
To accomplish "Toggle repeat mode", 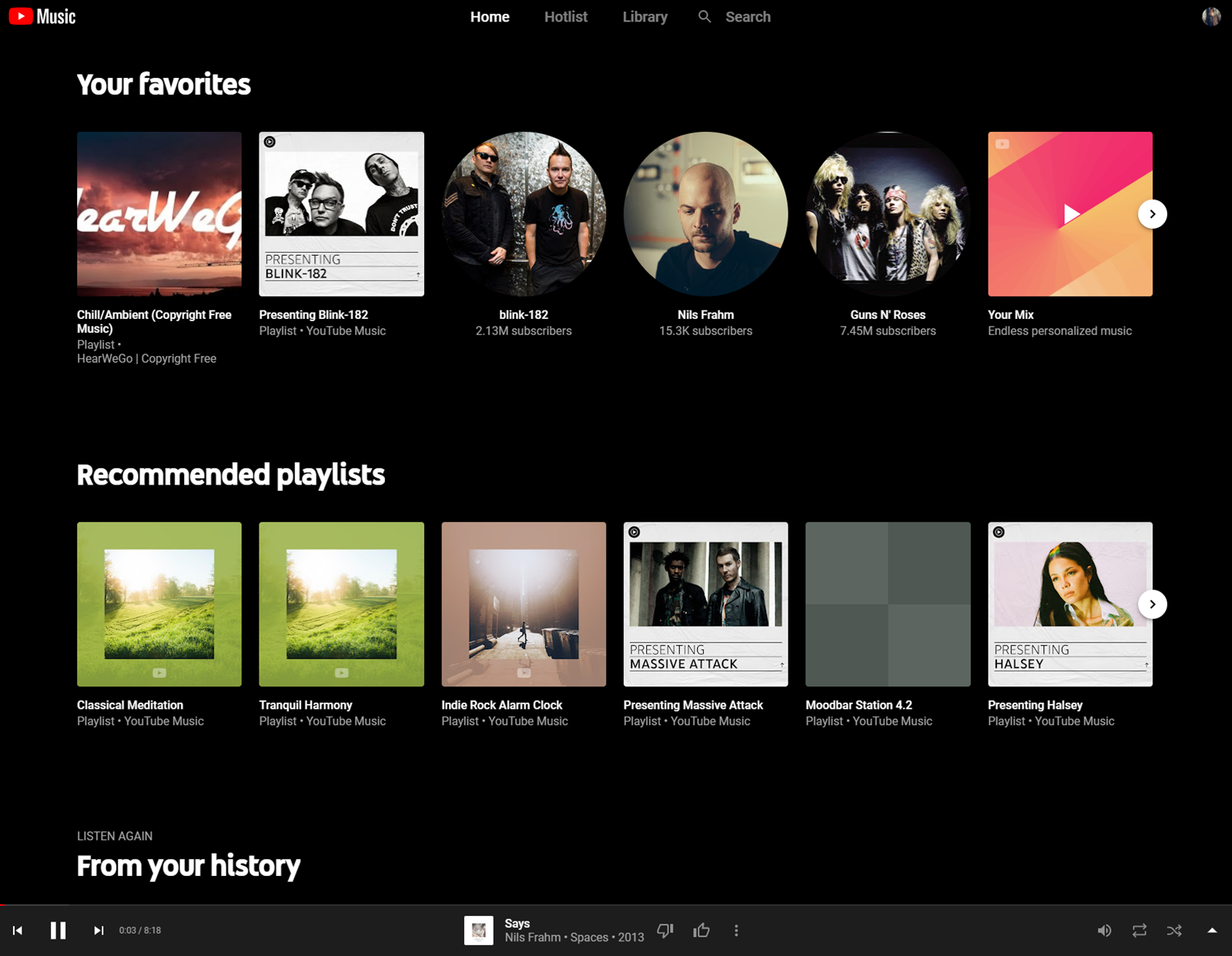I will 1140,931.
